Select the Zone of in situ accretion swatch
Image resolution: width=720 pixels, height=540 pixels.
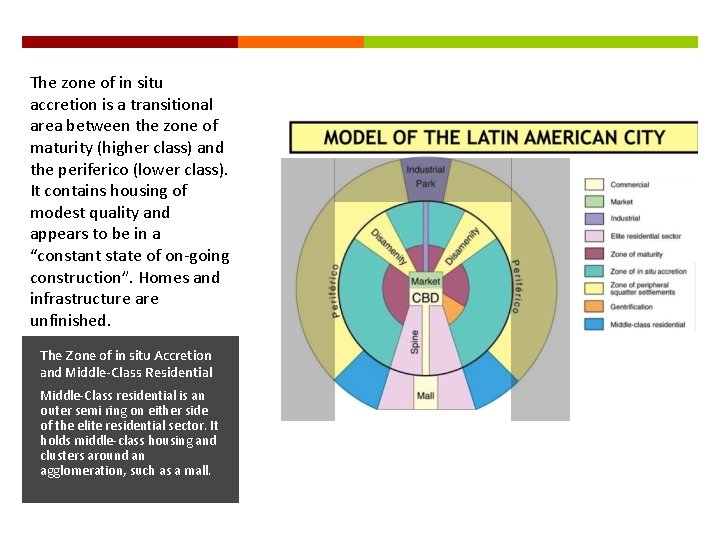[x=594, y=271]
